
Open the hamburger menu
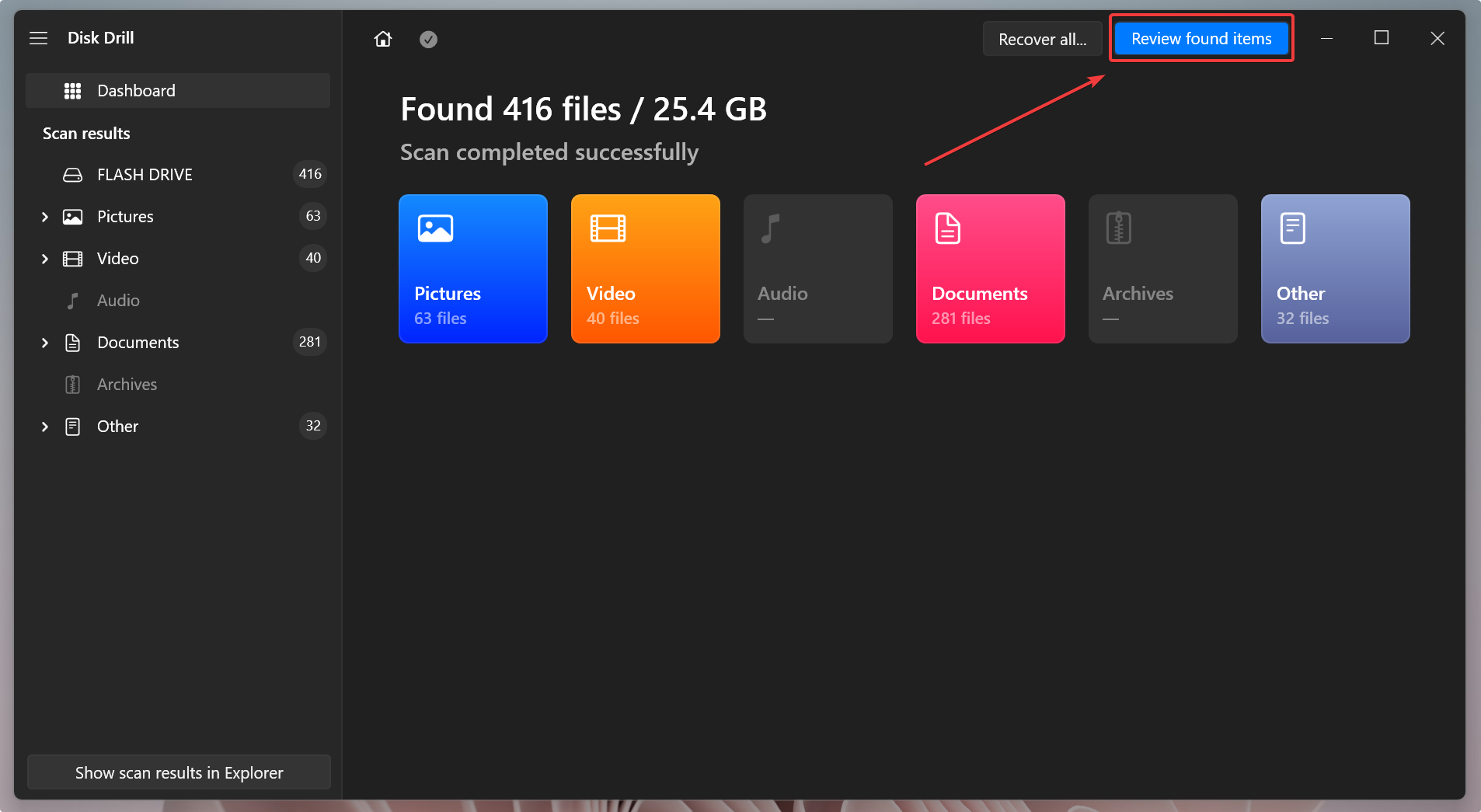point(39,38)
